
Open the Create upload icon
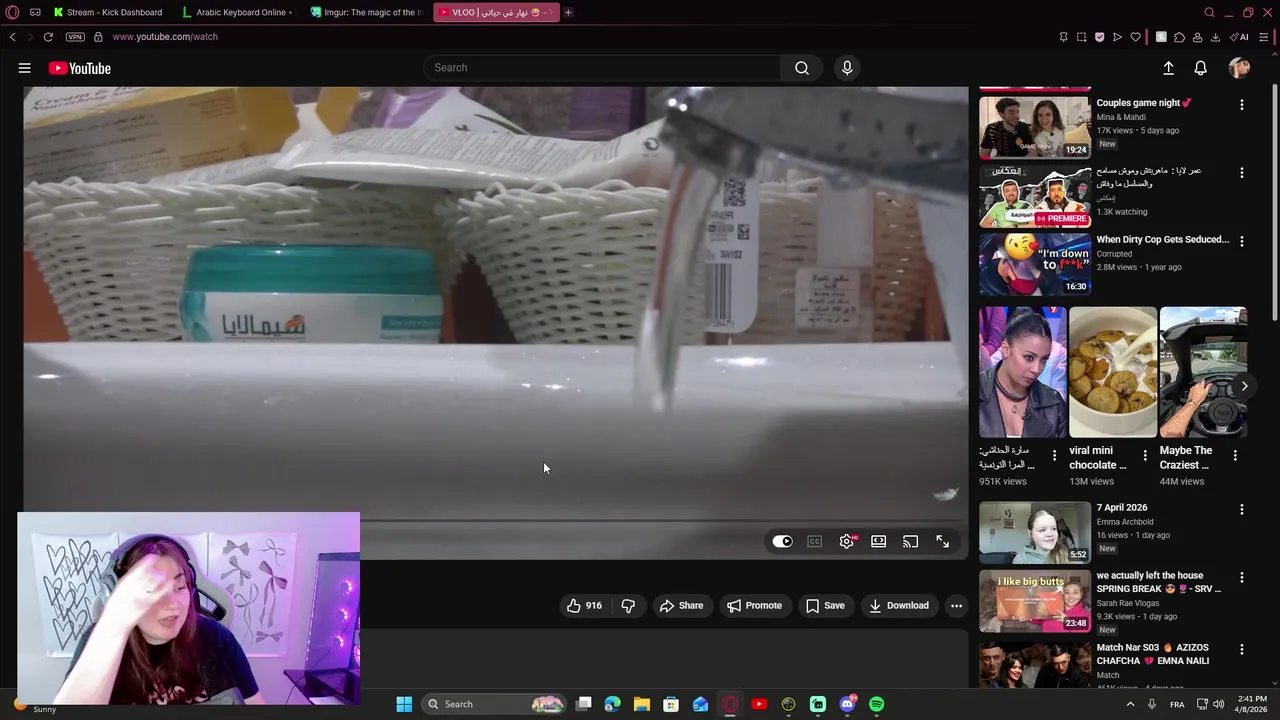(x=1168, y=68)
